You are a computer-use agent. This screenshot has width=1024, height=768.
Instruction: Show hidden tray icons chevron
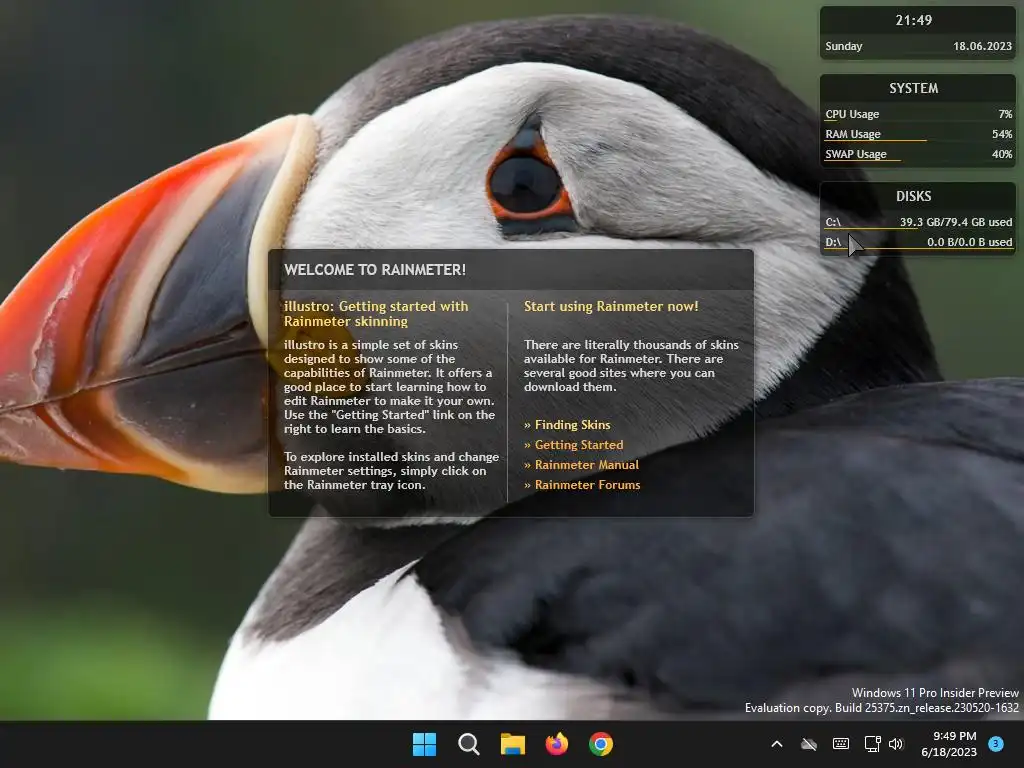[x=776, y=744]
